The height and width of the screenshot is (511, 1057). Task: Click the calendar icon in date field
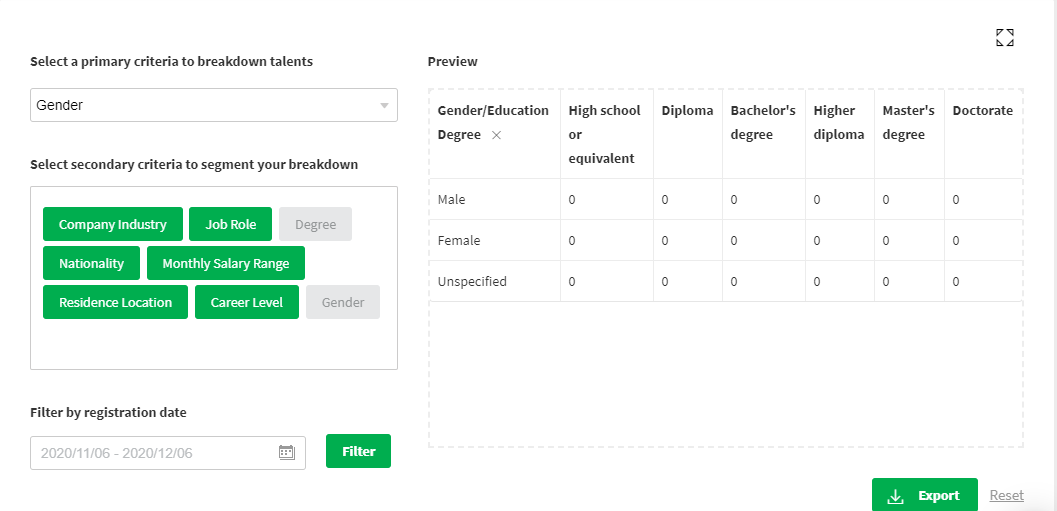[x=286, y=452]
